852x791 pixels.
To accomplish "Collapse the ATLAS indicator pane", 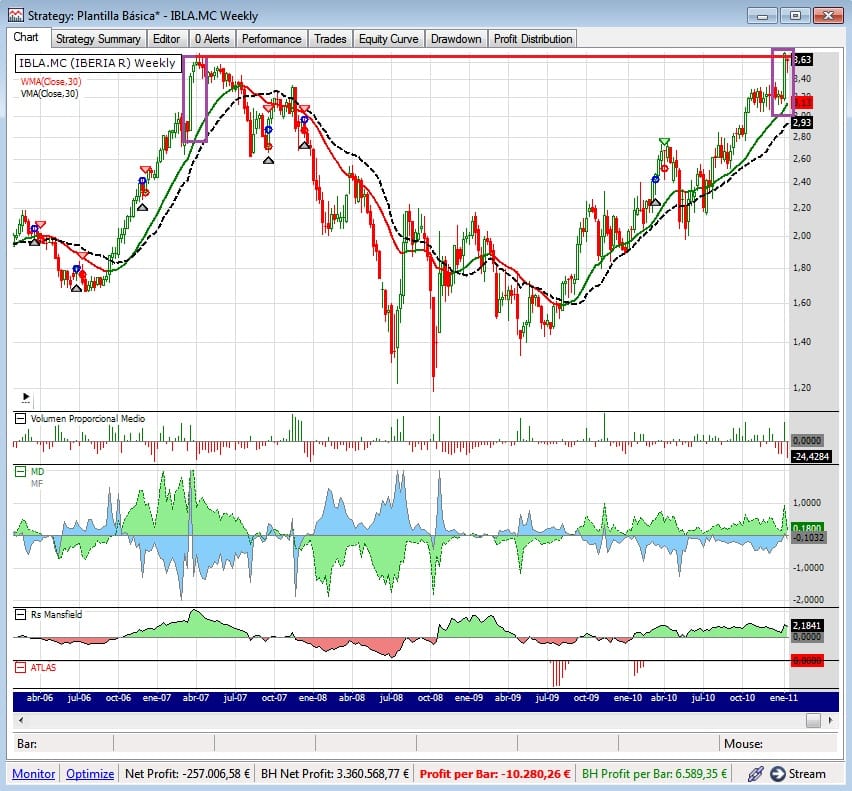I will coord(21,667).
